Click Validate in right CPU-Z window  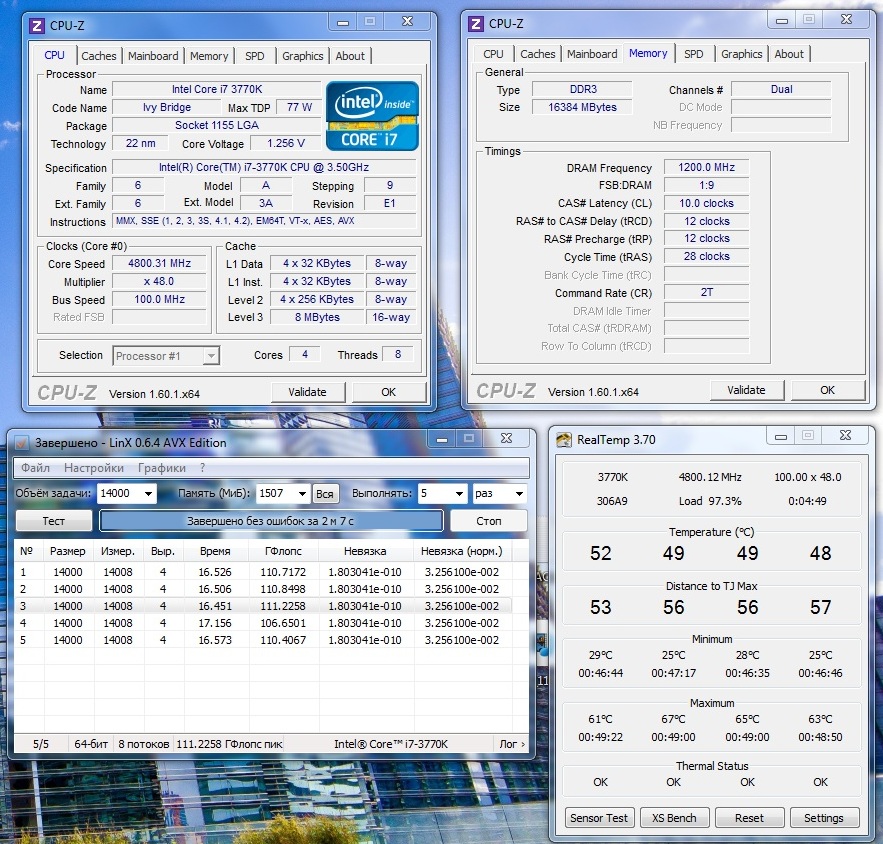pyautogui.click(x=746, y=390)
